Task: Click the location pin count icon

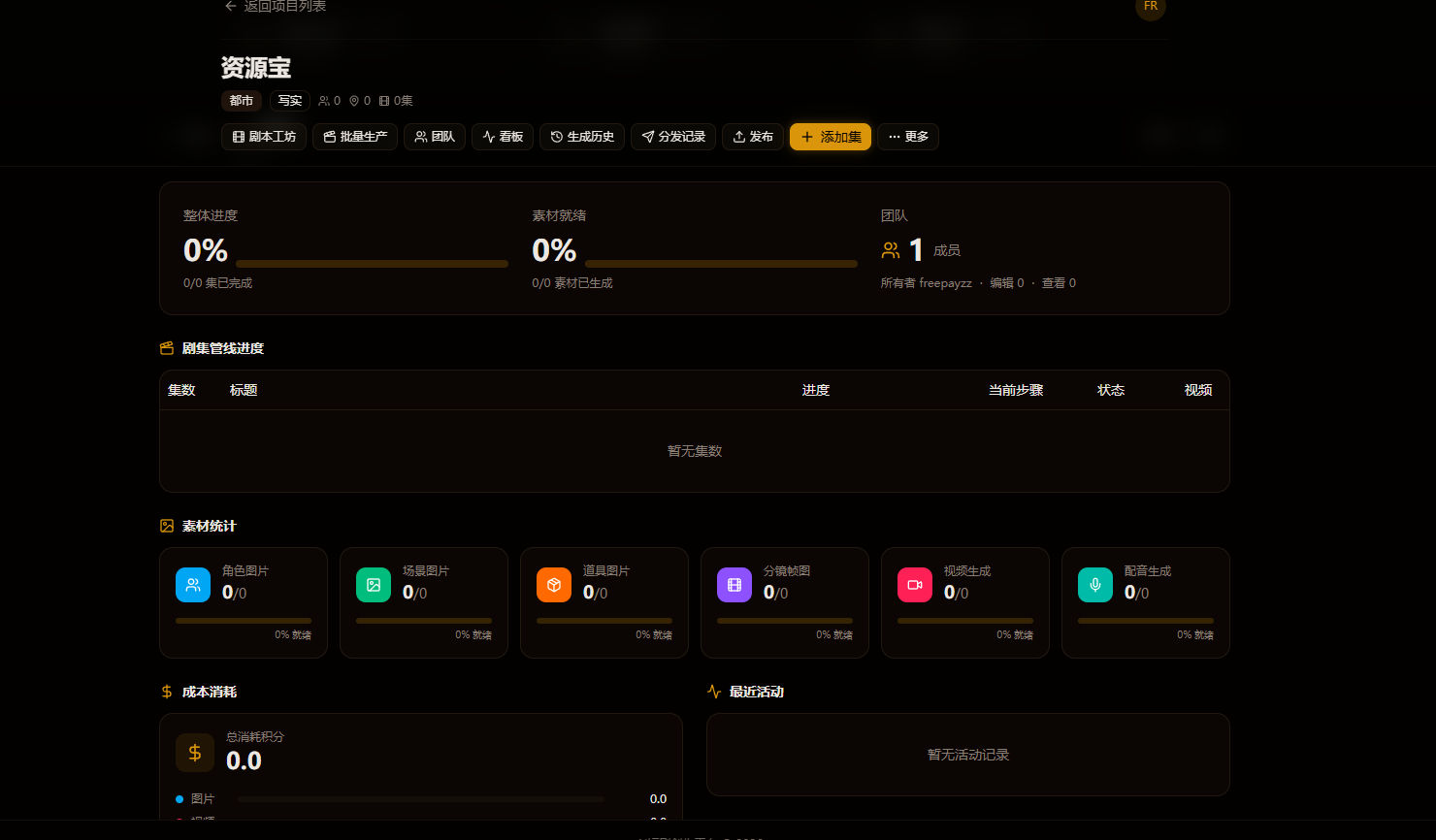Action: click(x=354, y=101)
